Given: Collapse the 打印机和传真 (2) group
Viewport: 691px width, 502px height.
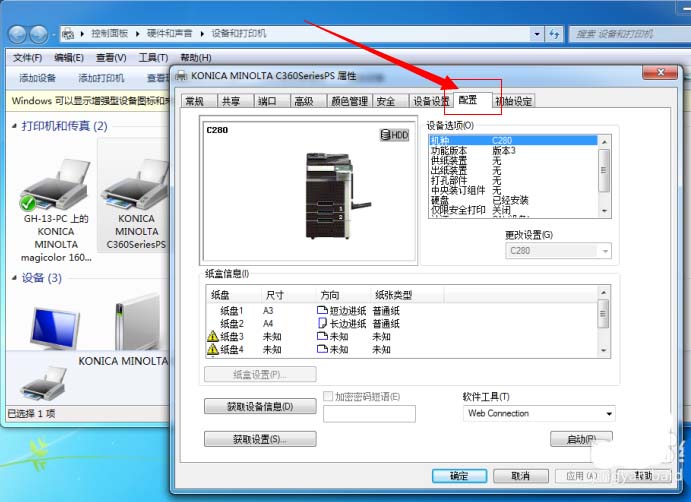Looking at the screenshot, I should [x=14, y=126].
